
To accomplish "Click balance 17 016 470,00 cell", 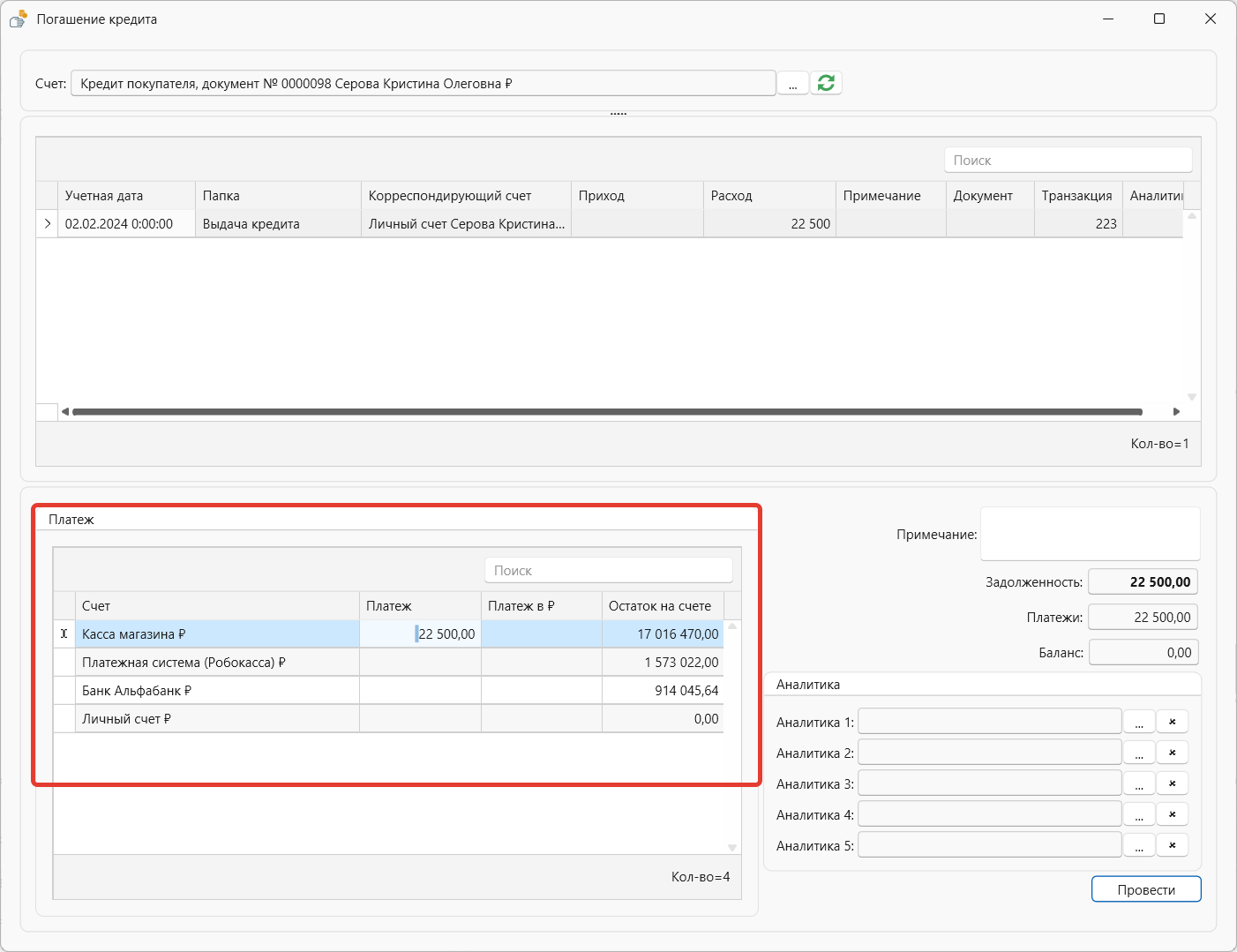I will tap(663, 633).
